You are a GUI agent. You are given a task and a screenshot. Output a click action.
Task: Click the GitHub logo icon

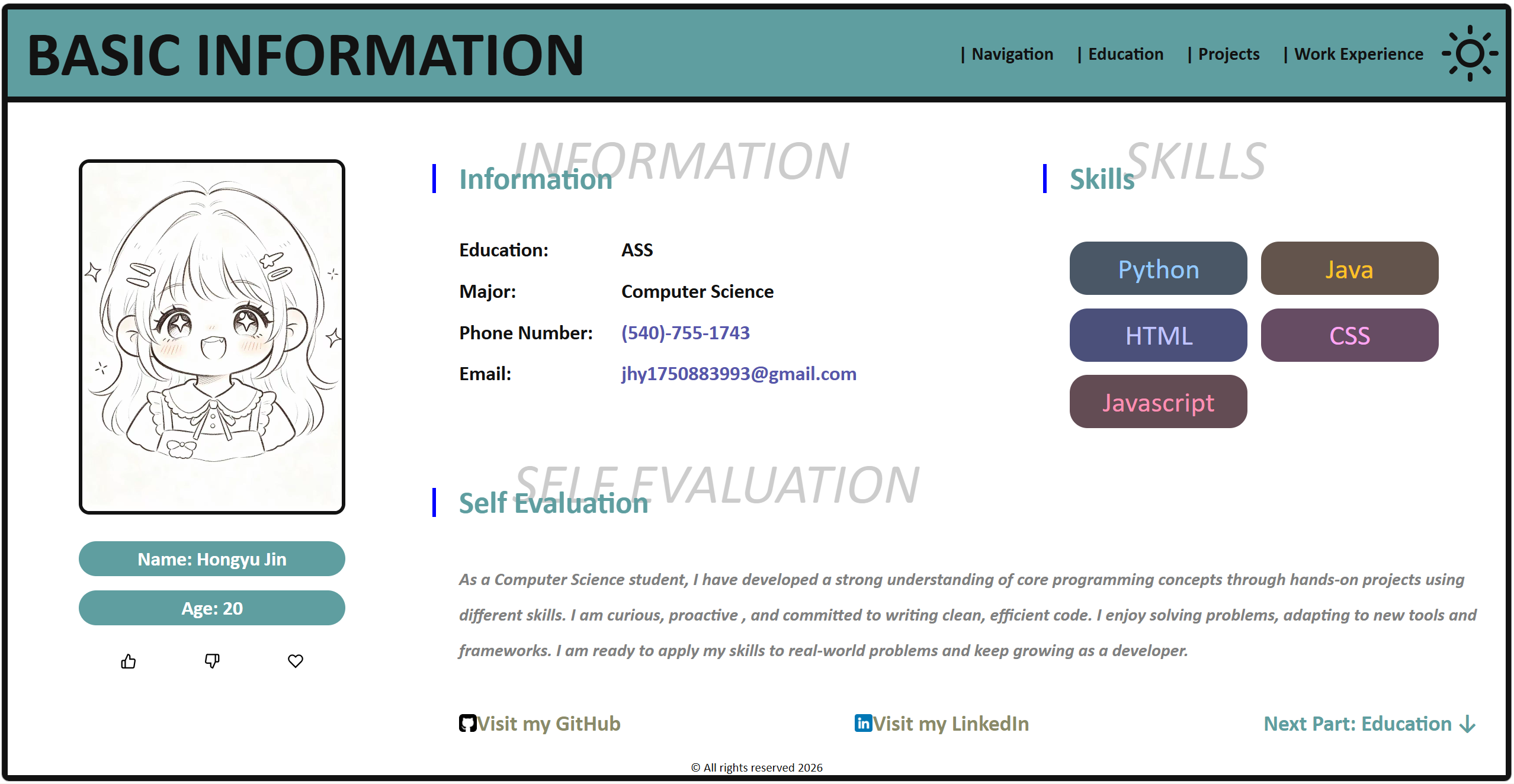pos(467,724)
